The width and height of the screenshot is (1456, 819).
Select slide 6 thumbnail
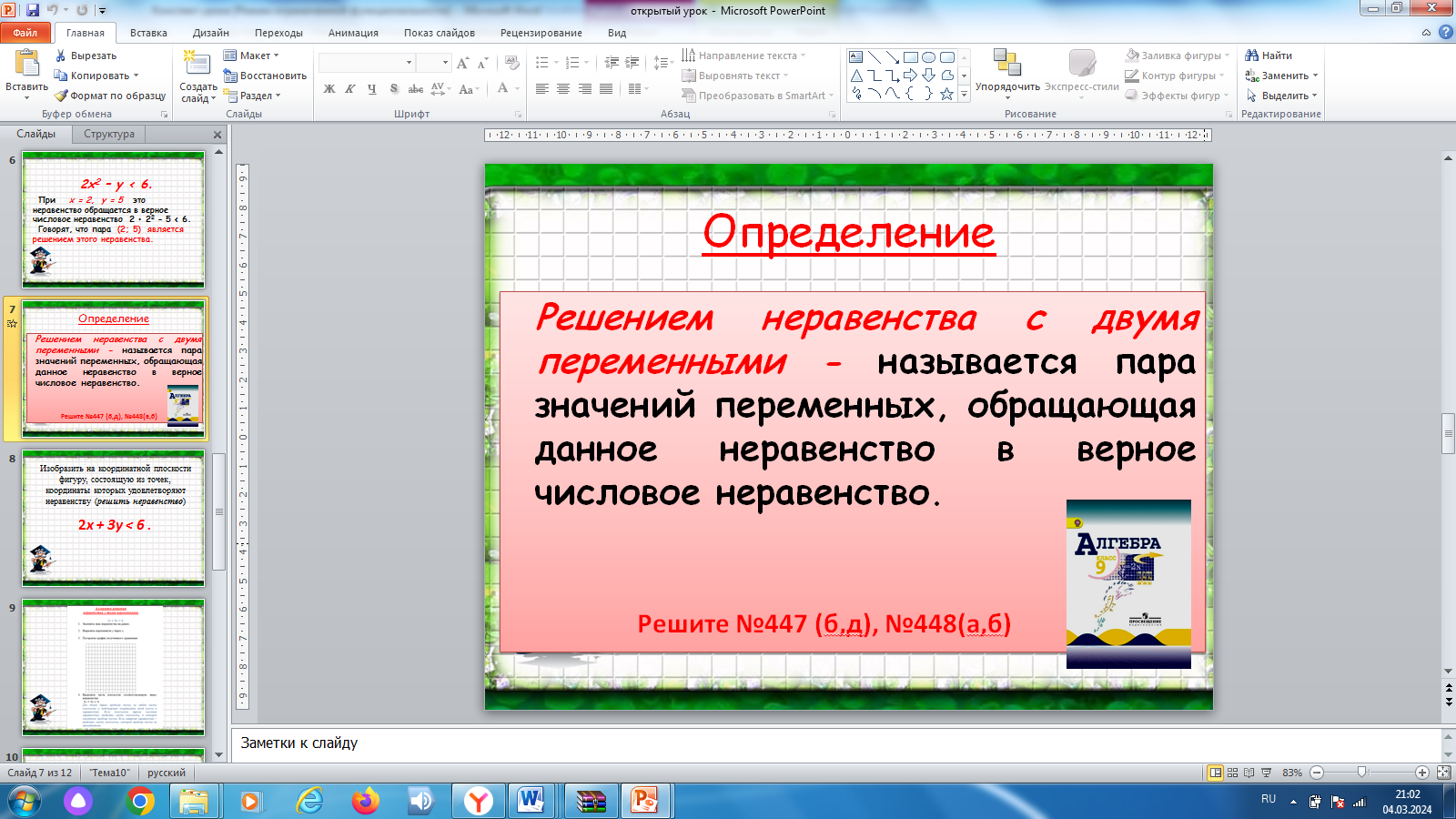pyautogui.click(x=114, y=219)
